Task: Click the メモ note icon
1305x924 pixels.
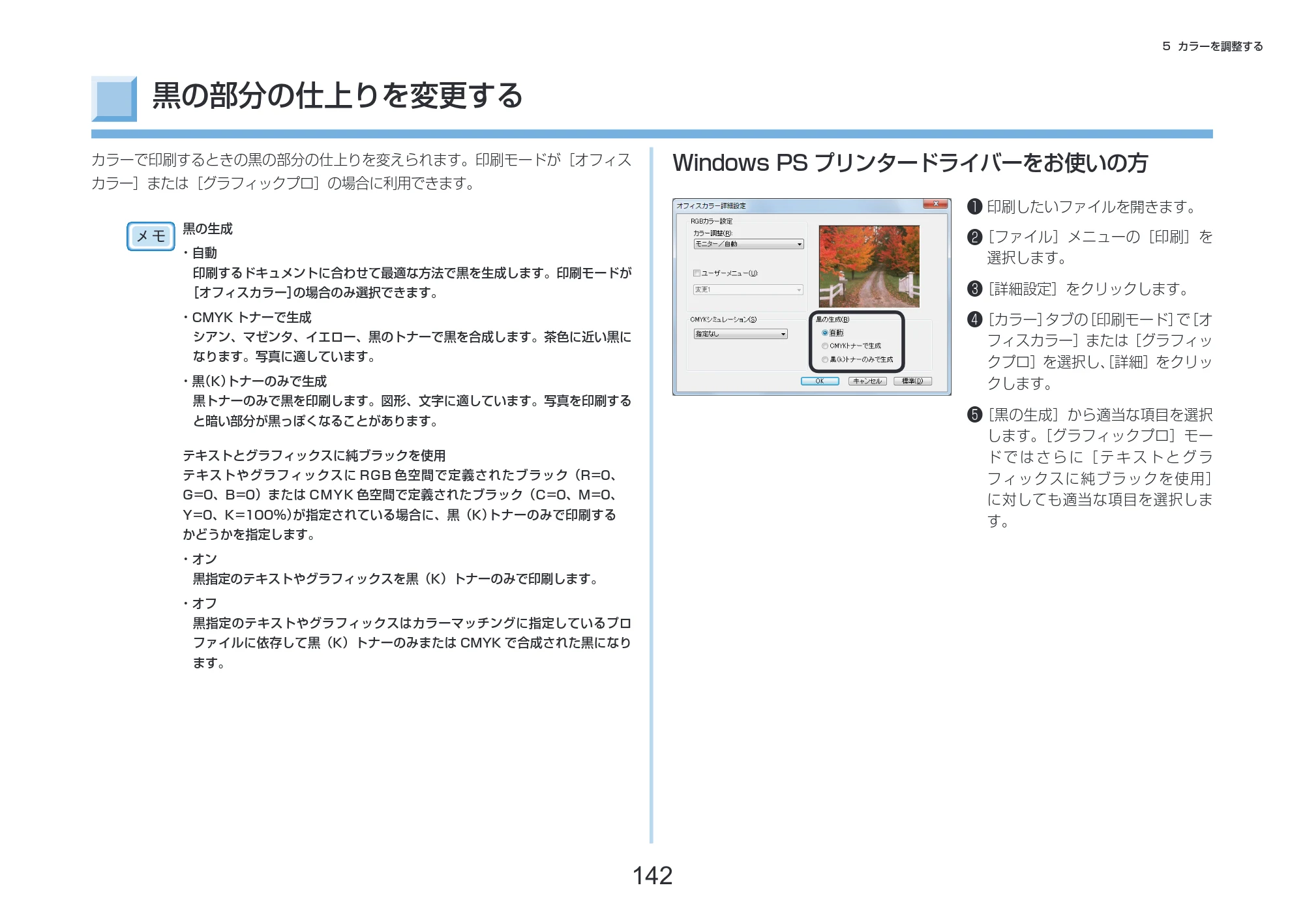Action: (x=151, y=236)
